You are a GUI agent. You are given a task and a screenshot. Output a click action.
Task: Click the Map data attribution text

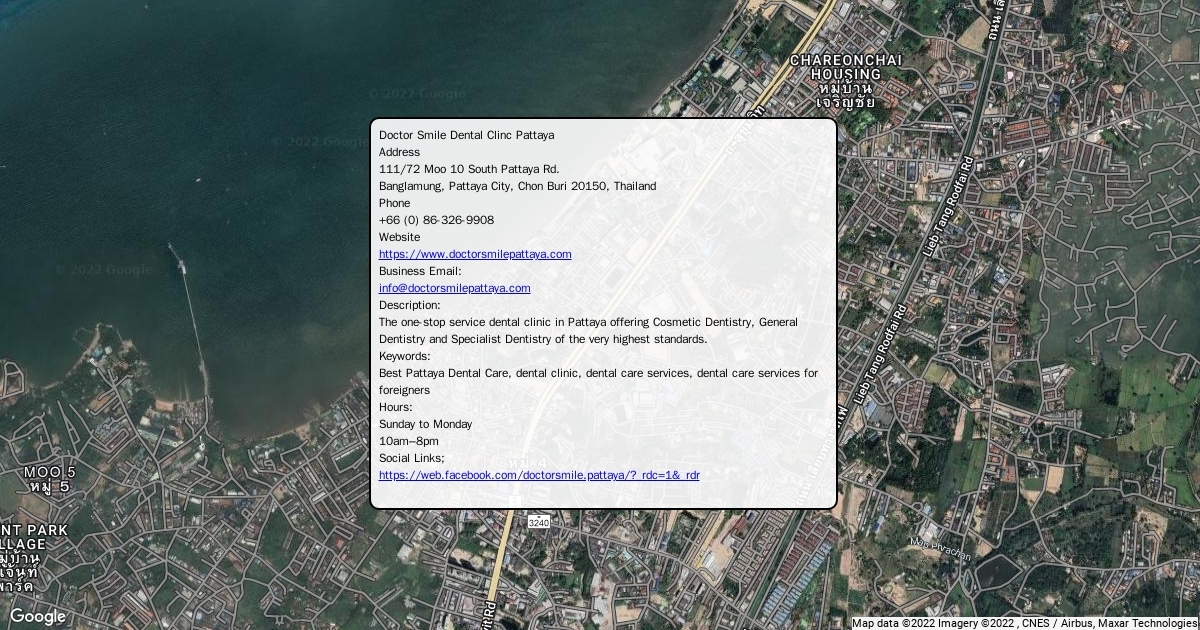tap(1024, 623)
